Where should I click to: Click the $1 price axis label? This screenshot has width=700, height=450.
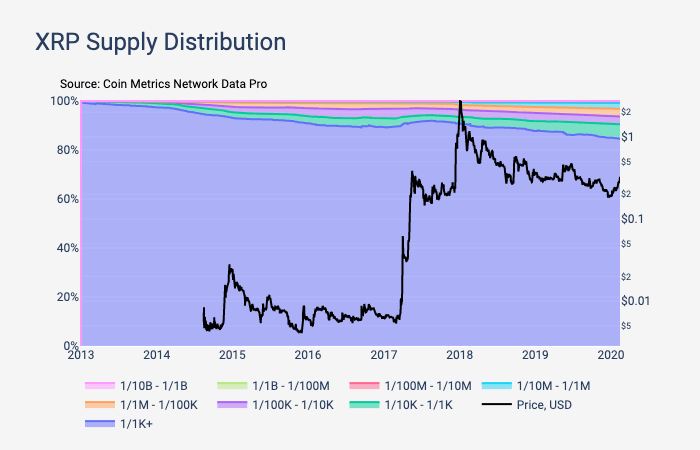629,136
